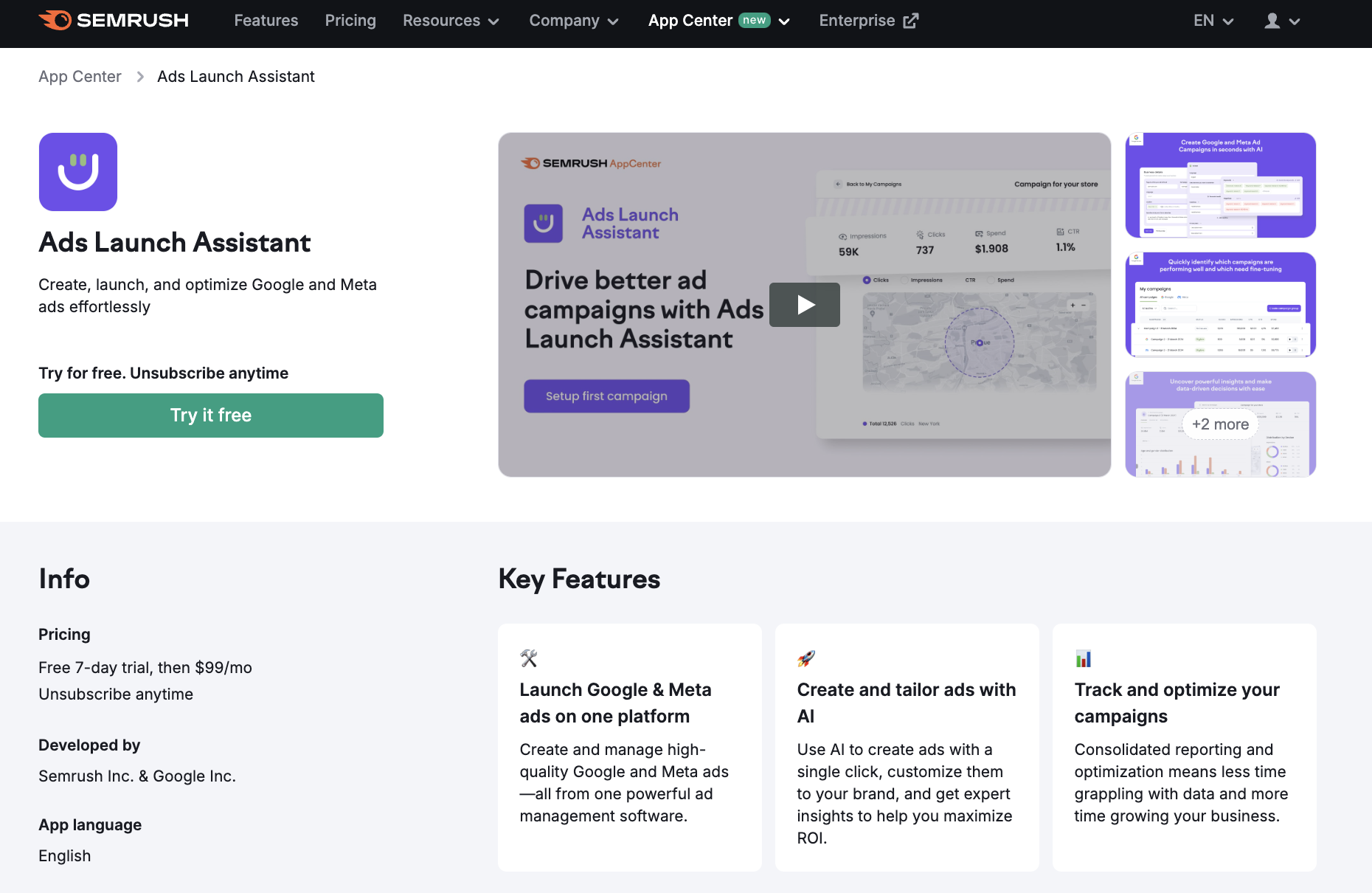Open the EN language selector
The image size is (1372, 893).
pyautogui.click(x=1213, y=21)
